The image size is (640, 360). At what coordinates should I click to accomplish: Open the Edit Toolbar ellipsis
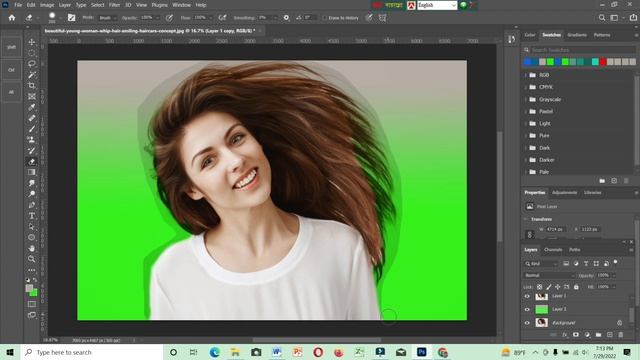pyautogui.click(x=32, y=270)
